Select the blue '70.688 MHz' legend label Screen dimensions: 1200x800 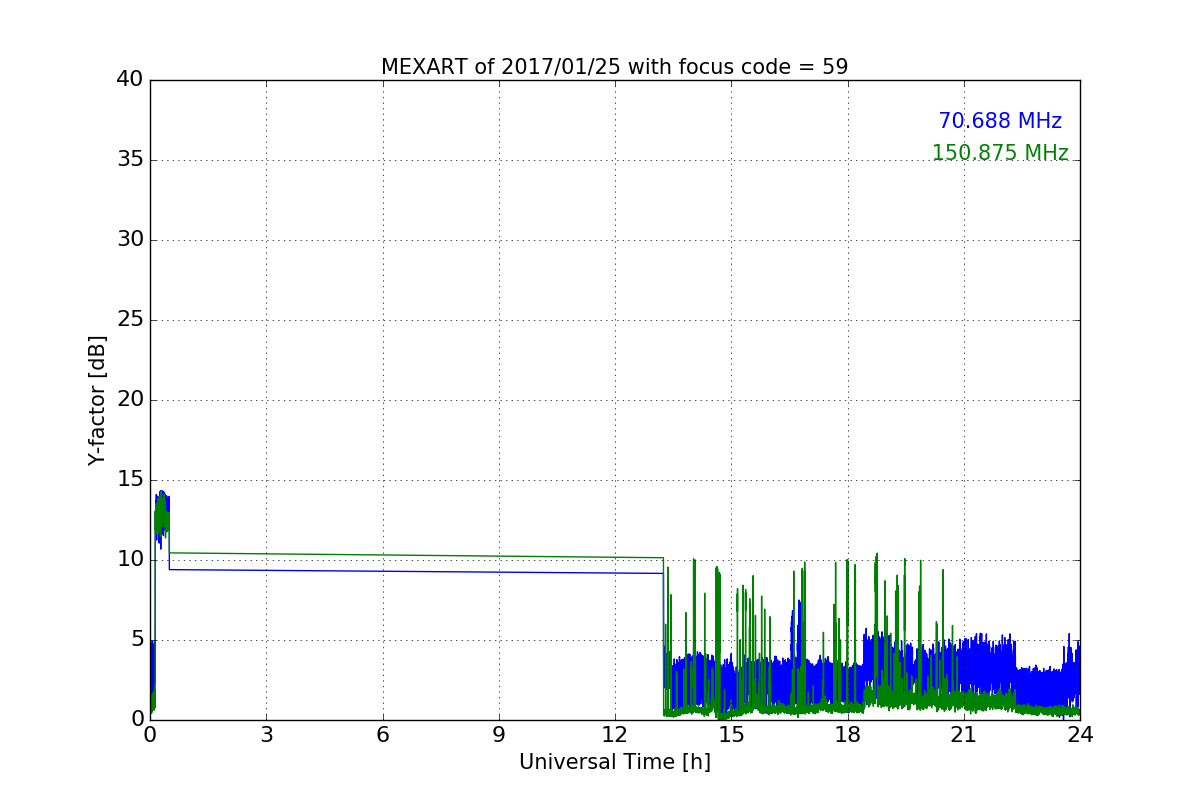(1000, 121)
